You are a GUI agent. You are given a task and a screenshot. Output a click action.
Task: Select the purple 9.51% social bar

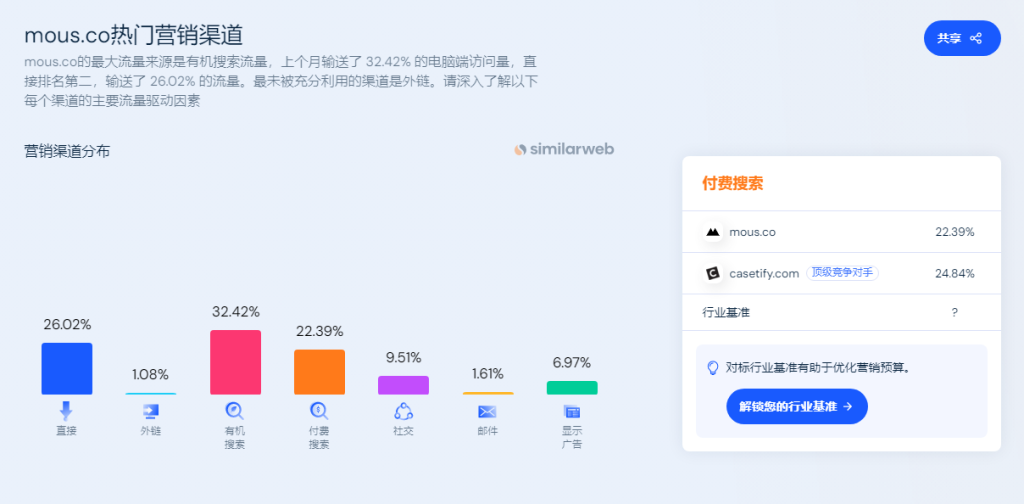404,385
